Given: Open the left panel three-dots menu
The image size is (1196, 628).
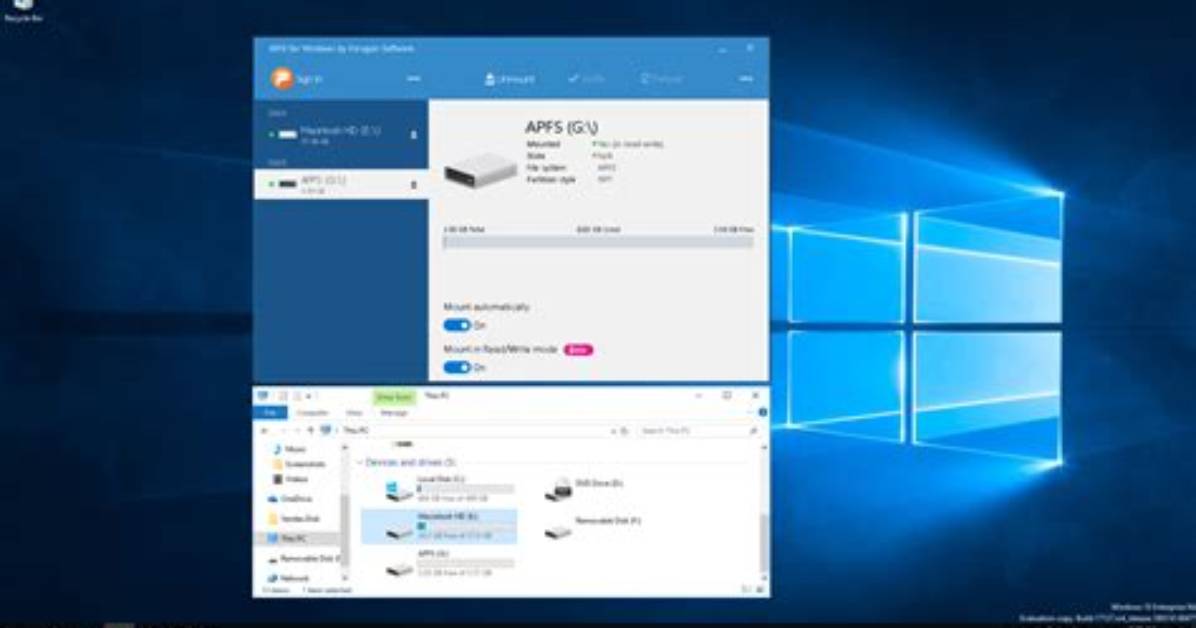Looking at the screenshot, I should pos(413,78).
